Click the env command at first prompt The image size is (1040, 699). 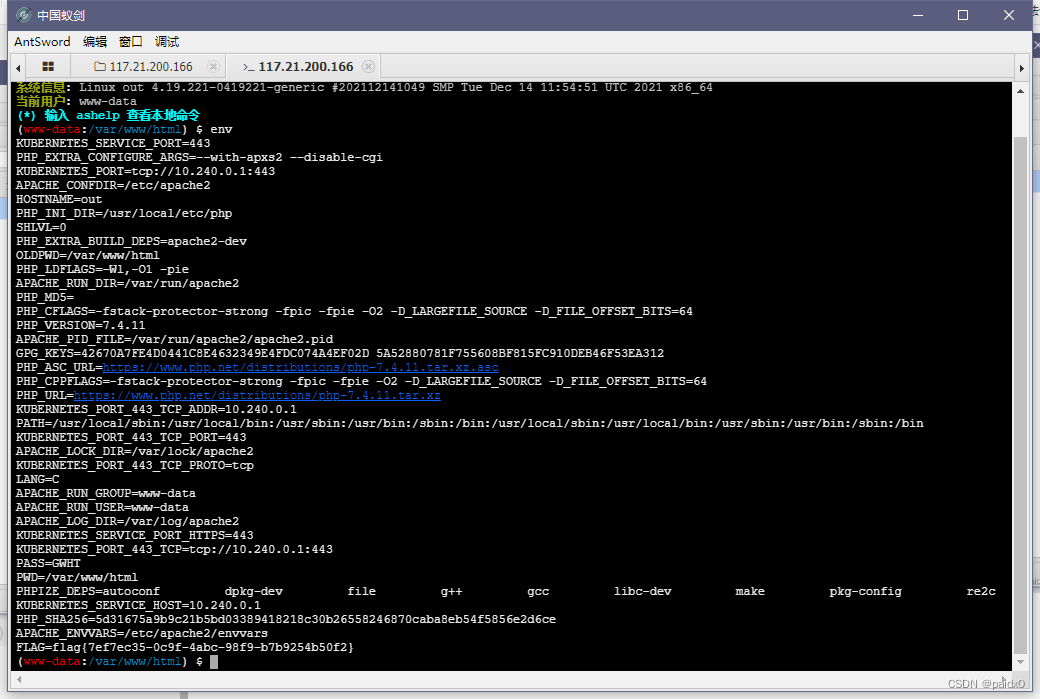click(x=221, y=129)
